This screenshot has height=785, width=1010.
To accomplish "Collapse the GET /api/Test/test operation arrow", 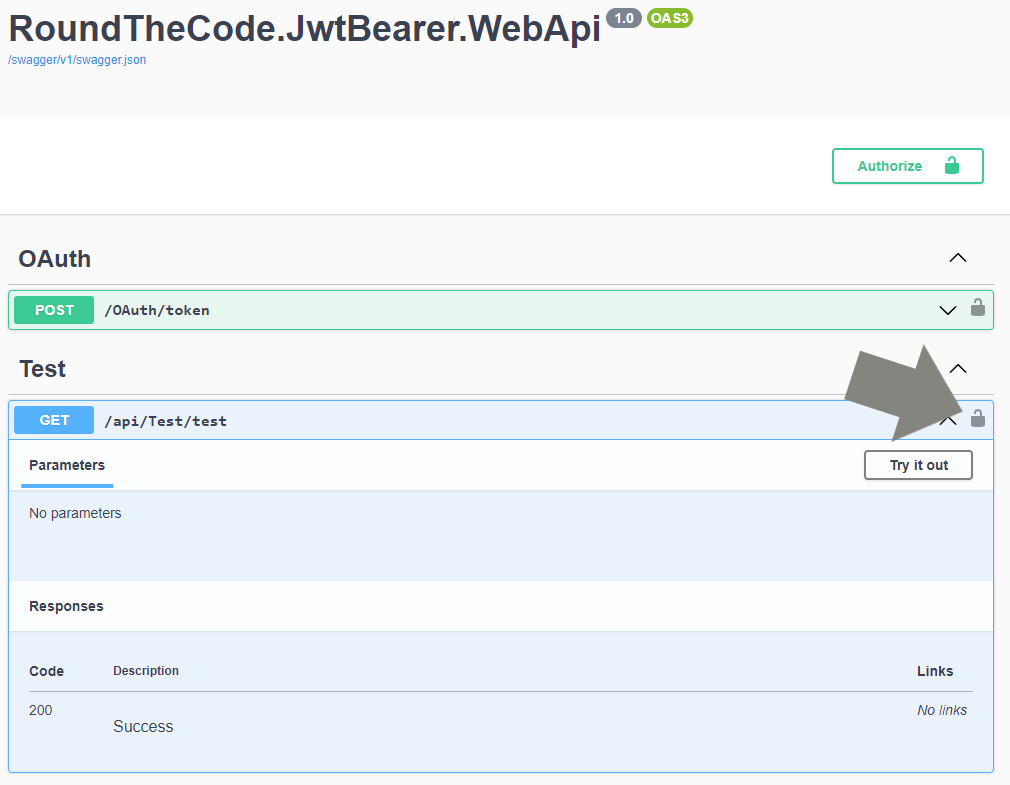I will tap(948, 421).
